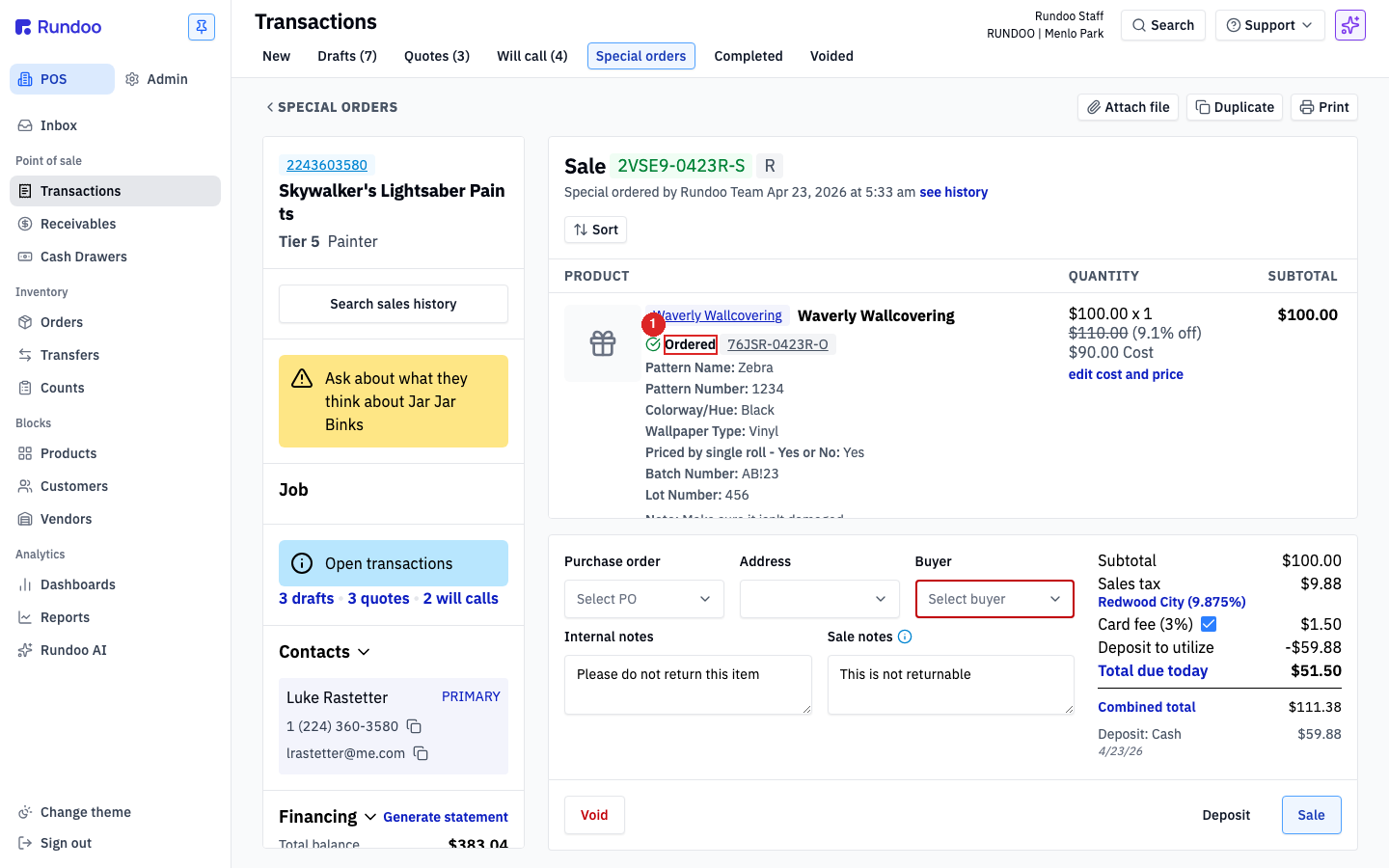The width and height of the screenshot is (1389, 868).
Task: Copy the lrastetter@me.com email address
Action: pos(421,753)
